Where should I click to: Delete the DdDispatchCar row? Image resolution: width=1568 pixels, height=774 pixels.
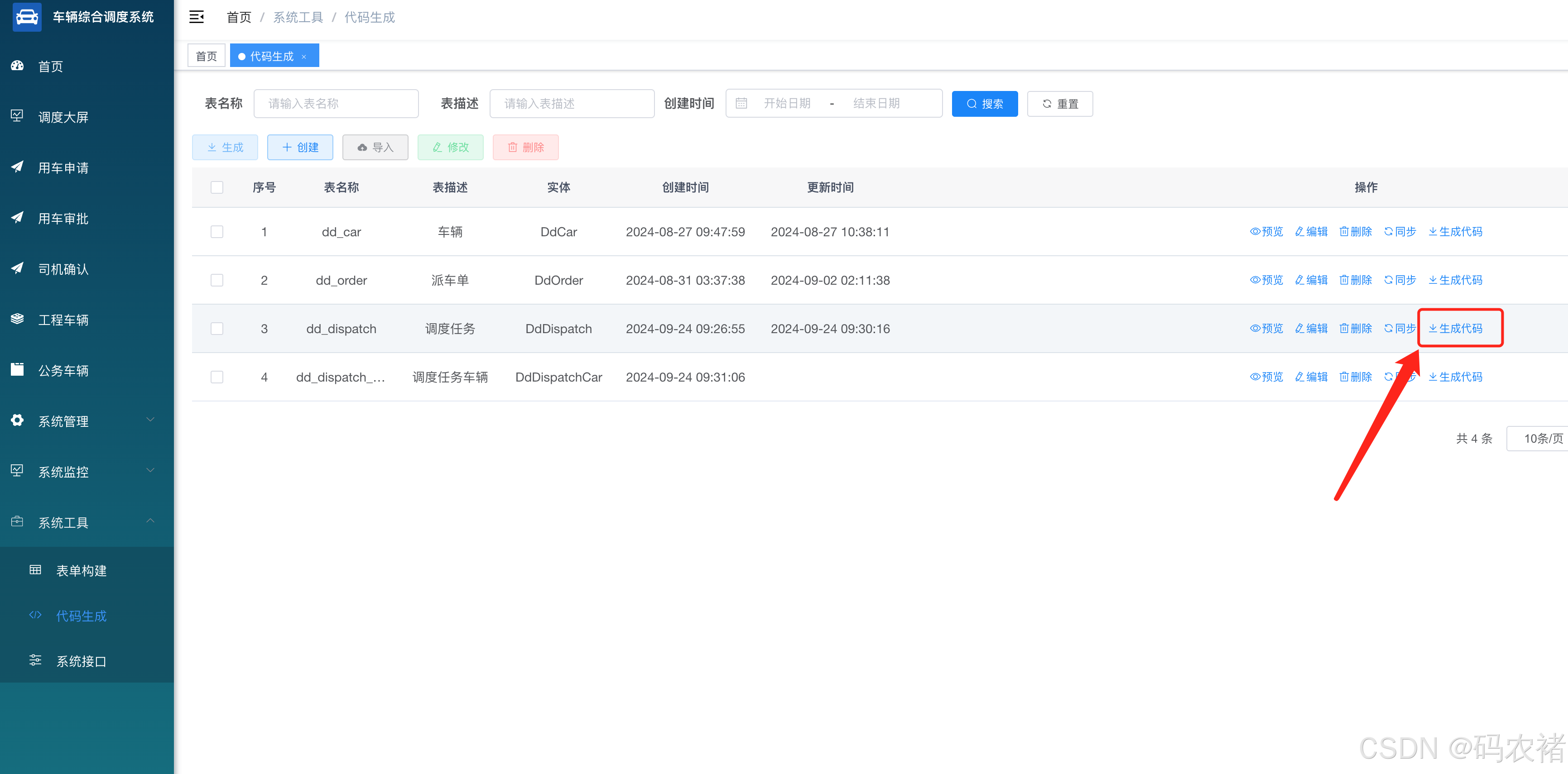pyautogui.click(x=1356, y=377)
